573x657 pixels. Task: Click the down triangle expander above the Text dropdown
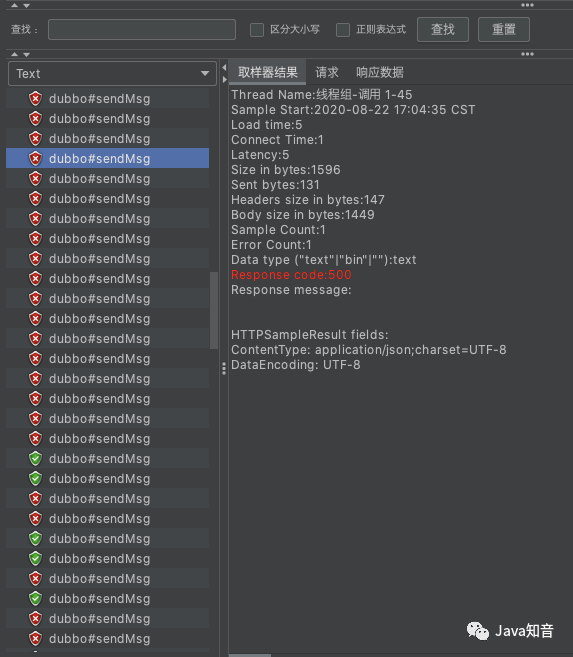click(x=26, y=54)
